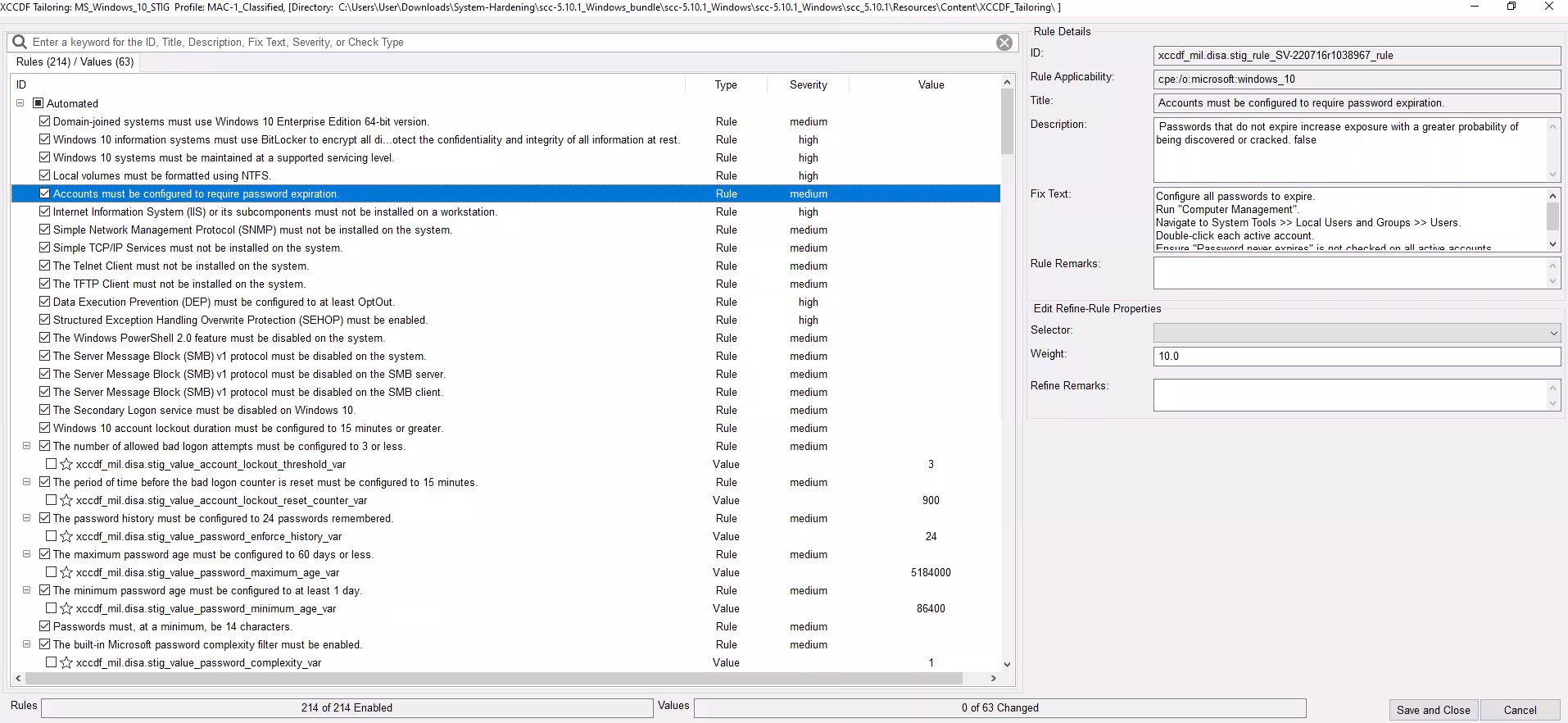Clear the keyword search with X icon
This screenshot has height=723, width=1568.
[x=1004, y=43]
